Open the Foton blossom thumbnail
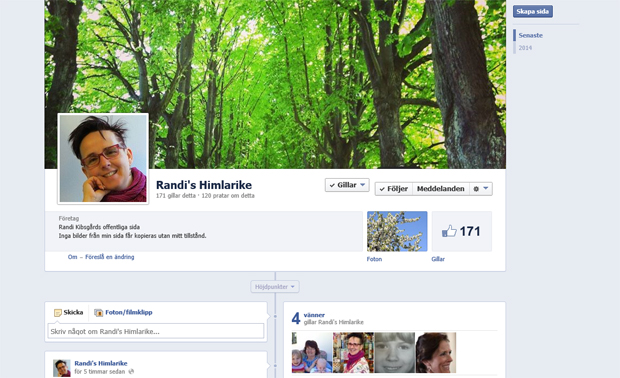 tap(397, 231)
